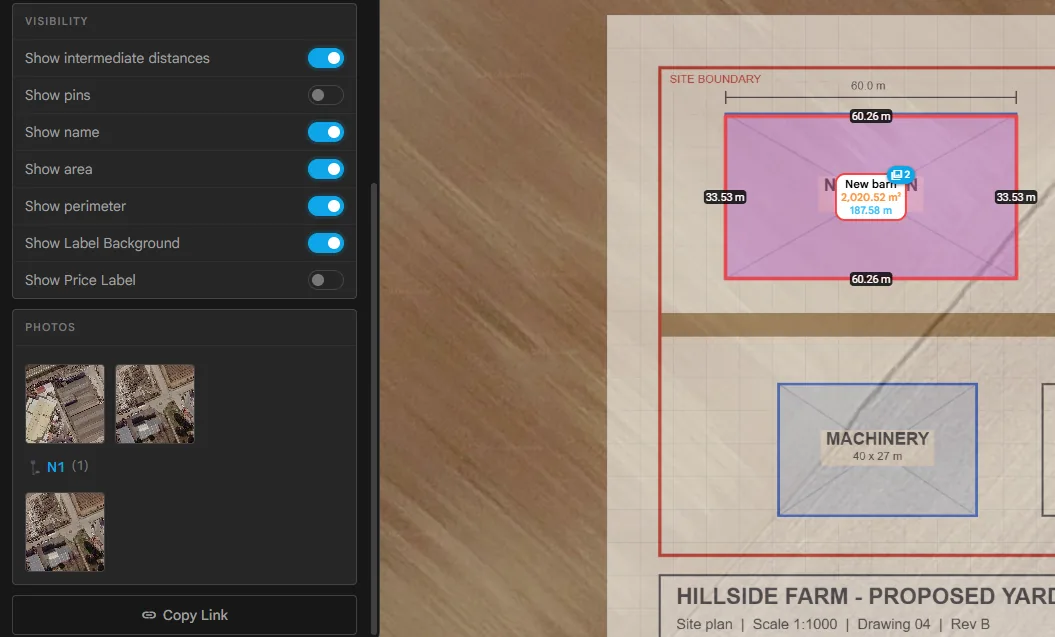Click the 40 x 27 m dimension text
Image resolution: width=1055 pixels, height=637 pixels.
pyautogui.click(x=877, y=456)
